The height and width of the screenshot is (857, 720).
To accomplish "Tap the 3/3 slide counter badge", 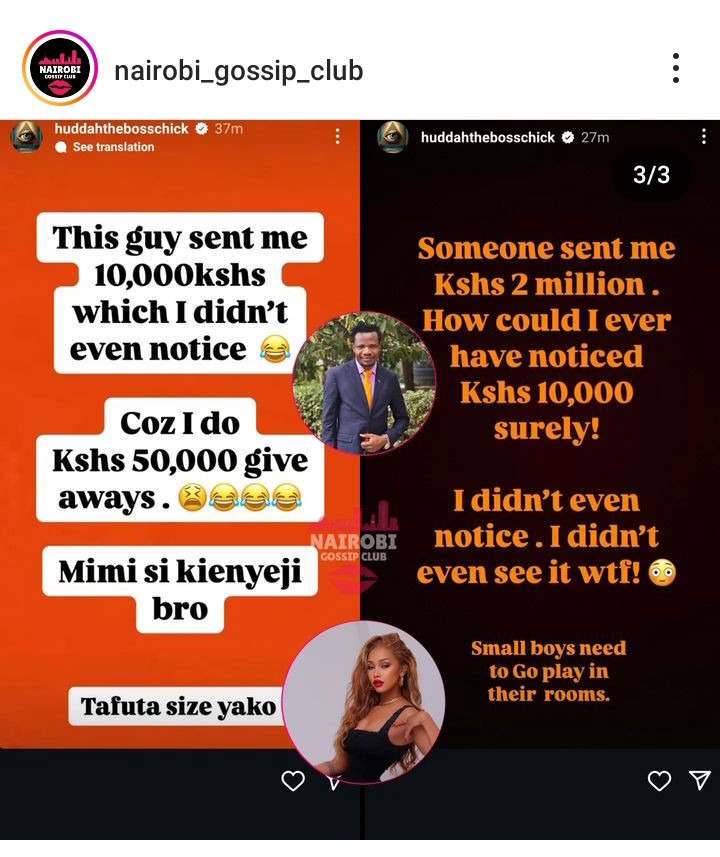I will (651, 175).
